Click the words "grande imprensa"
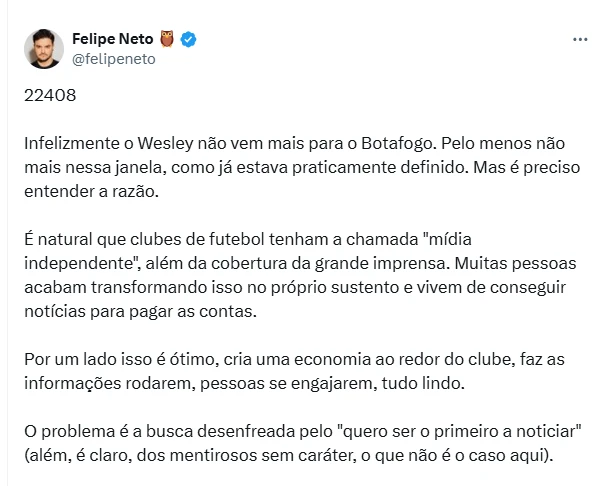 click(382, 264)
